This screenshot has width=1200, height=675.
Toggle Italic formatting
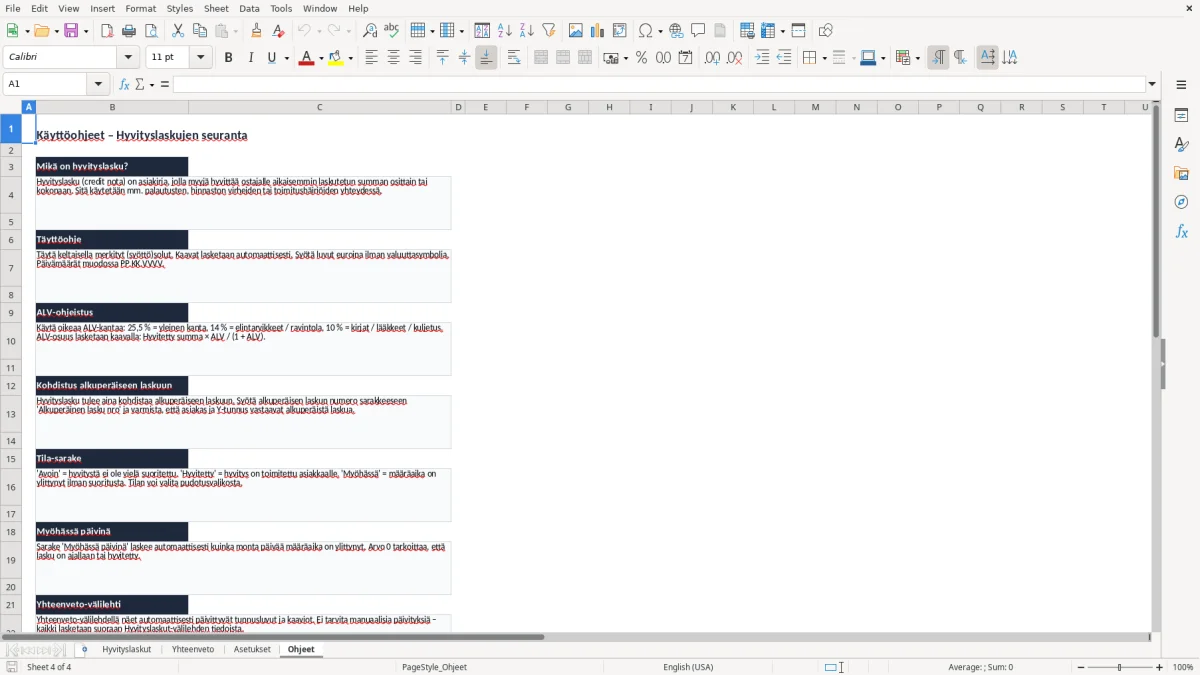pyautogui.click(x=251, y=58)
